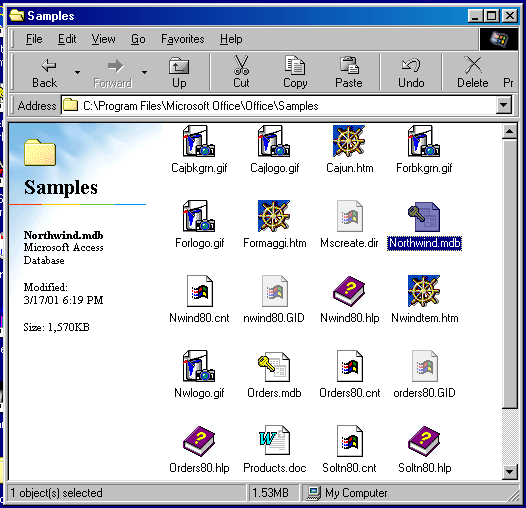Open the Help menu
Viewport: 526px width, 508px height.
[231, 39]
